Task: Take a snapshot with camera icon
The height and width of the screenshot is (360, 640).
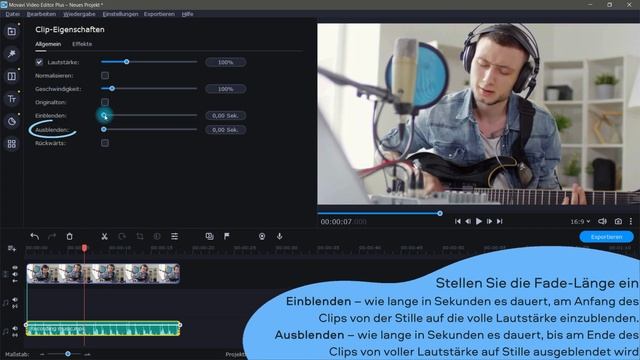Action: click(x=618, y=221)
